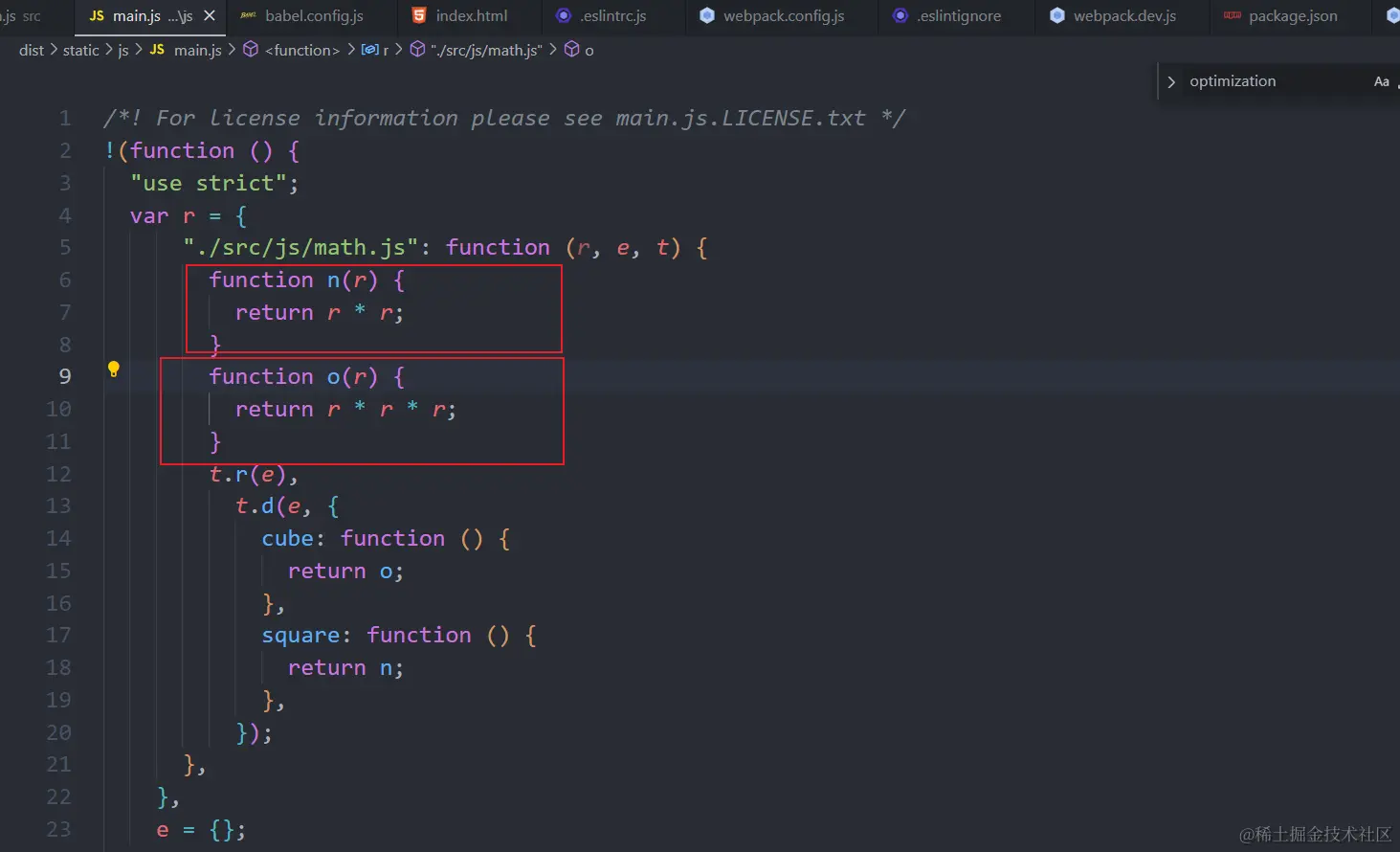Open the 'r' variable breadcrumb segment
Screen dimensions: 1400x852
(386, 50)
